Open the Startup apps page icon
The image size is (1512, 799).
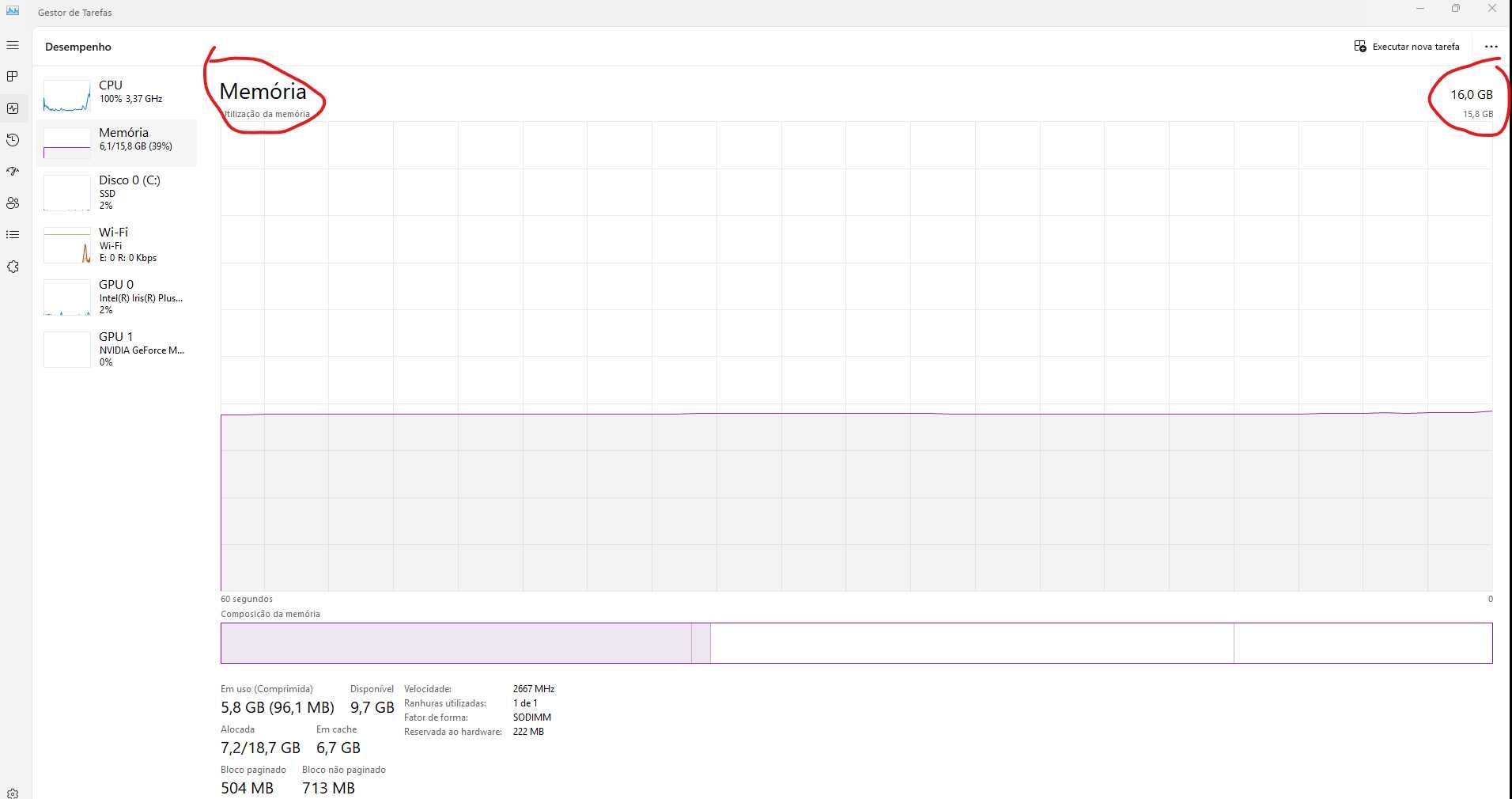(x=13, y=171)
